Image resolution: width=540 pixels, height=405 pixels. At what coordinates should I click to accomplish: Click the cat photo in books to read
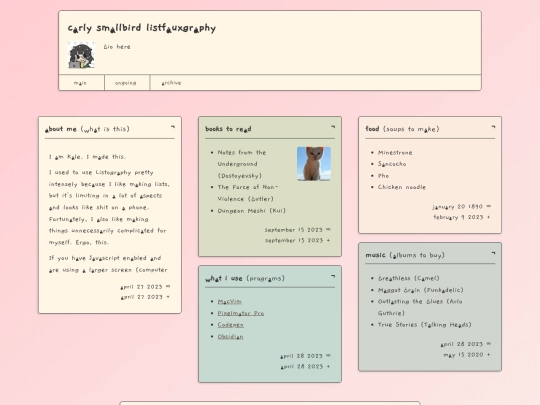tap(314, 164)
